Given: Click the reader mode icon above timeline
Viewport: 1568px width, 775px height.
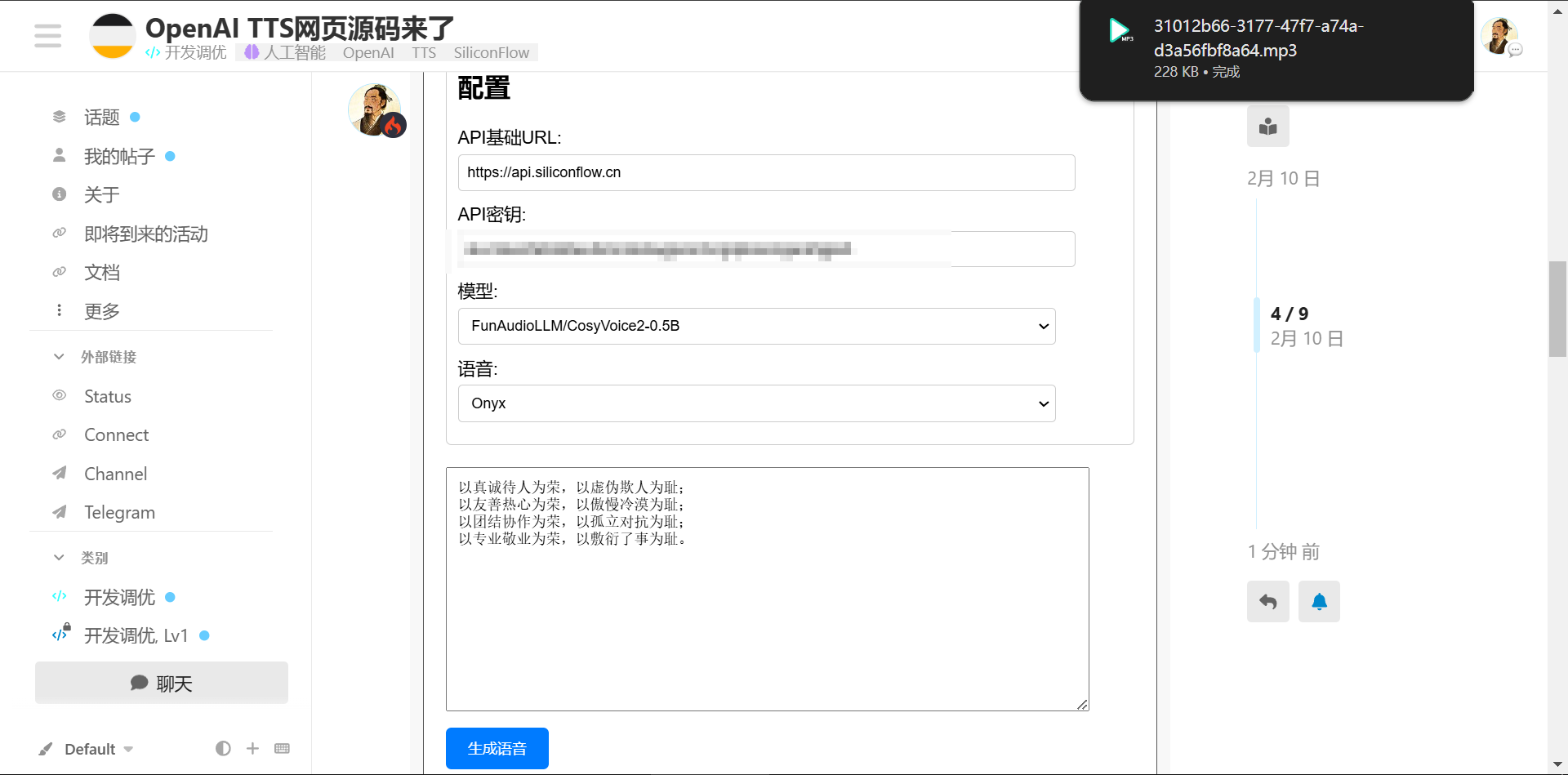Looking at the screenshot, I should [1267, 127].
